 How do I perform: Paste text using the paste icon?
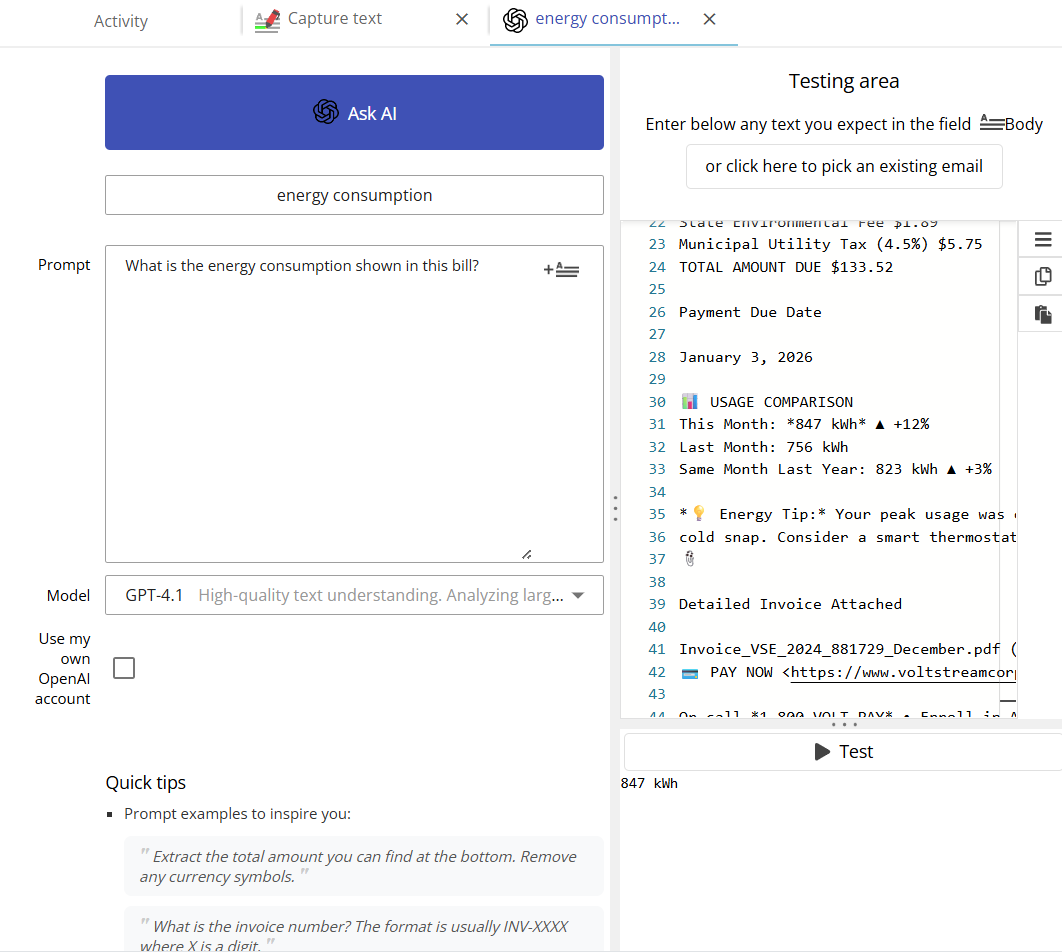(x=1042, y=314)
